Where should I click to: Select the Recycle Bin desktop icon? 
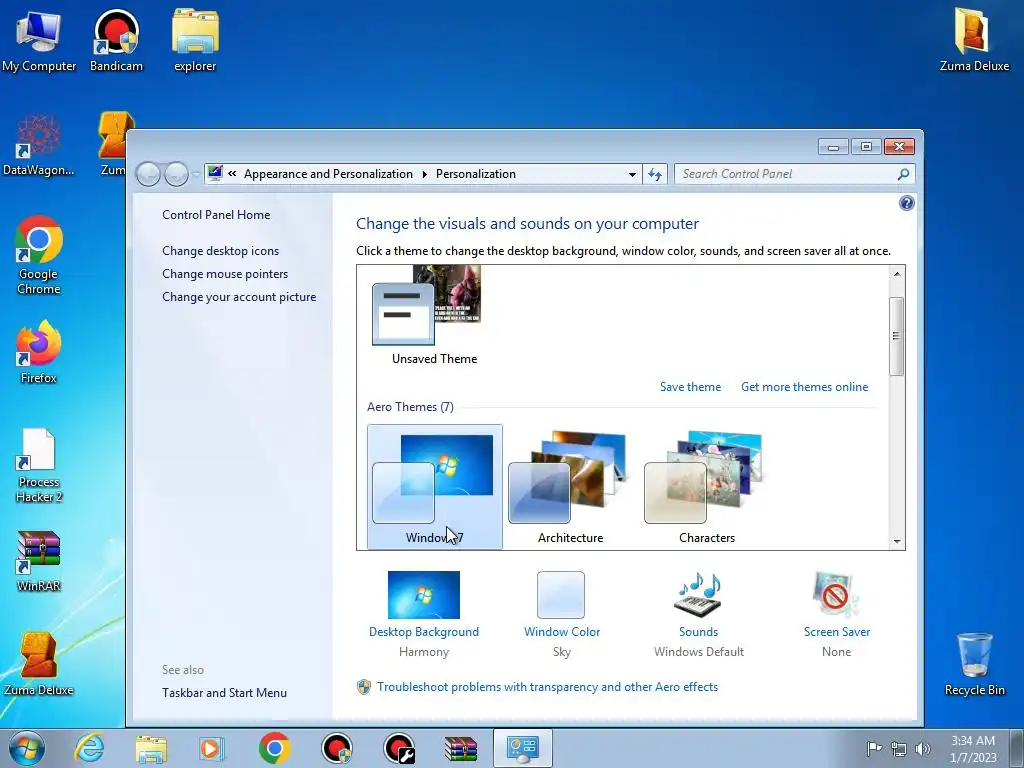[x=974, y=665]
